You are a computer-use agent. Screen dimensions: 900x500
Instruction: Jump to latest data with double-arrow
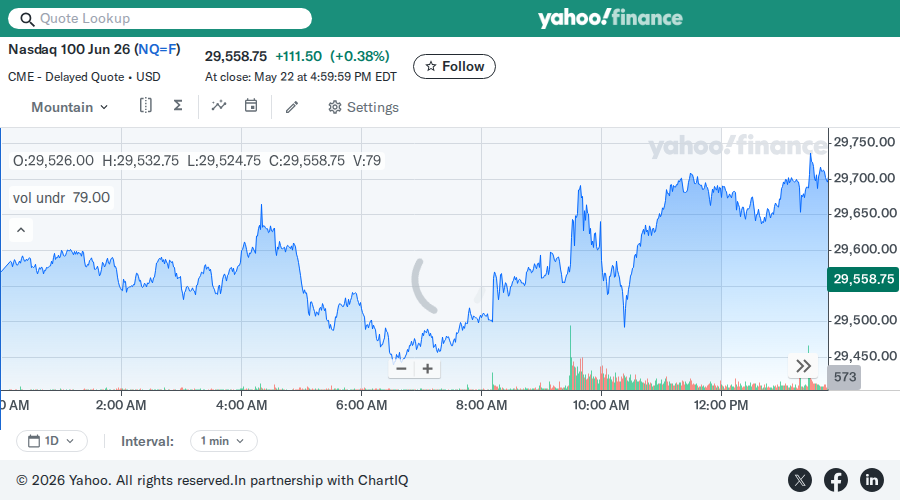pos(803,366)
